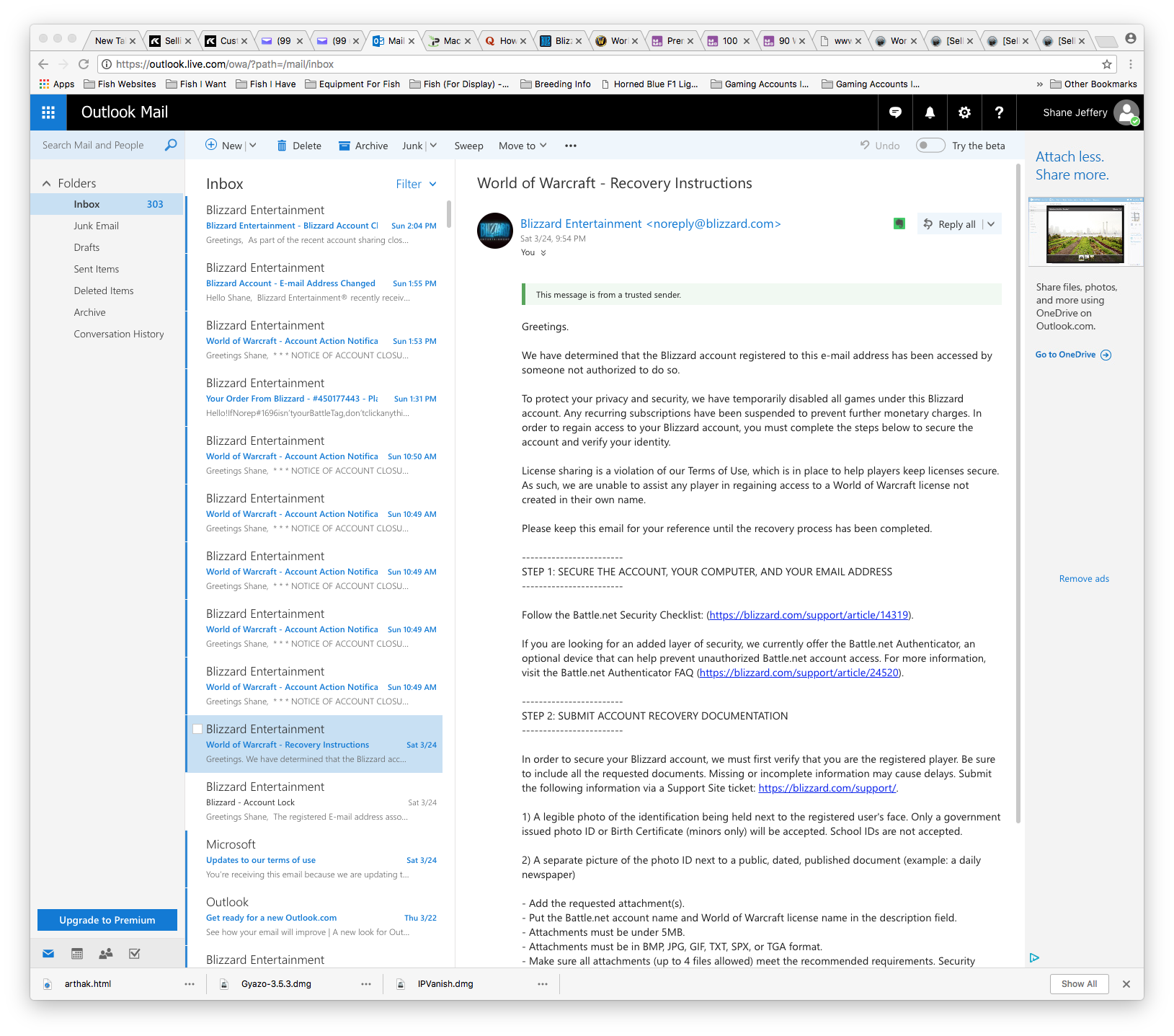This screenshot has height=1036, width=1174.
Task: Open the Outlook app launcher grid
Action: click(48, 112)
